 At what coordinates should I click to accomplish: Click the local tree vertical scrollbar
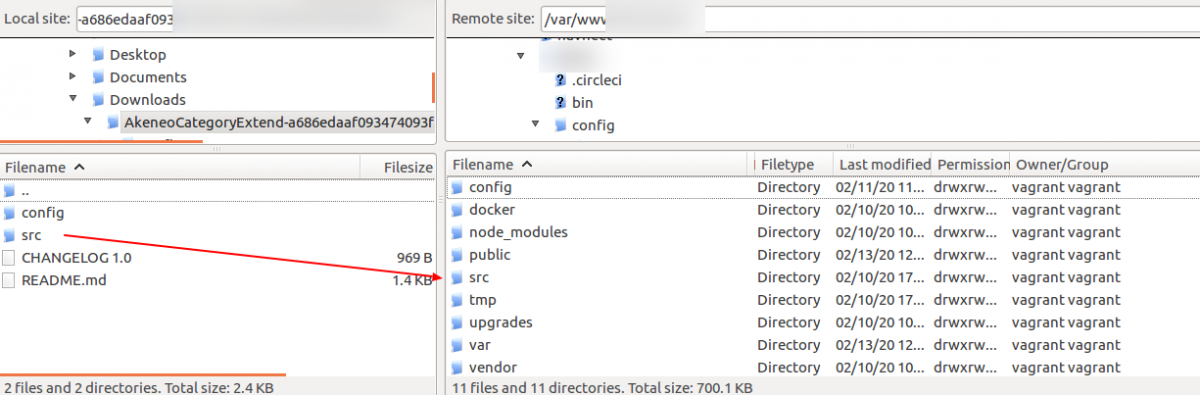(x=433, y=87)
